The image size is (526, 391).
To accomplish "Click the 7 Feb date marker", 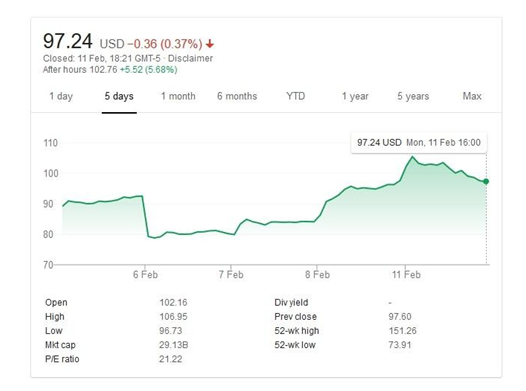I will (x=231, y=275).
